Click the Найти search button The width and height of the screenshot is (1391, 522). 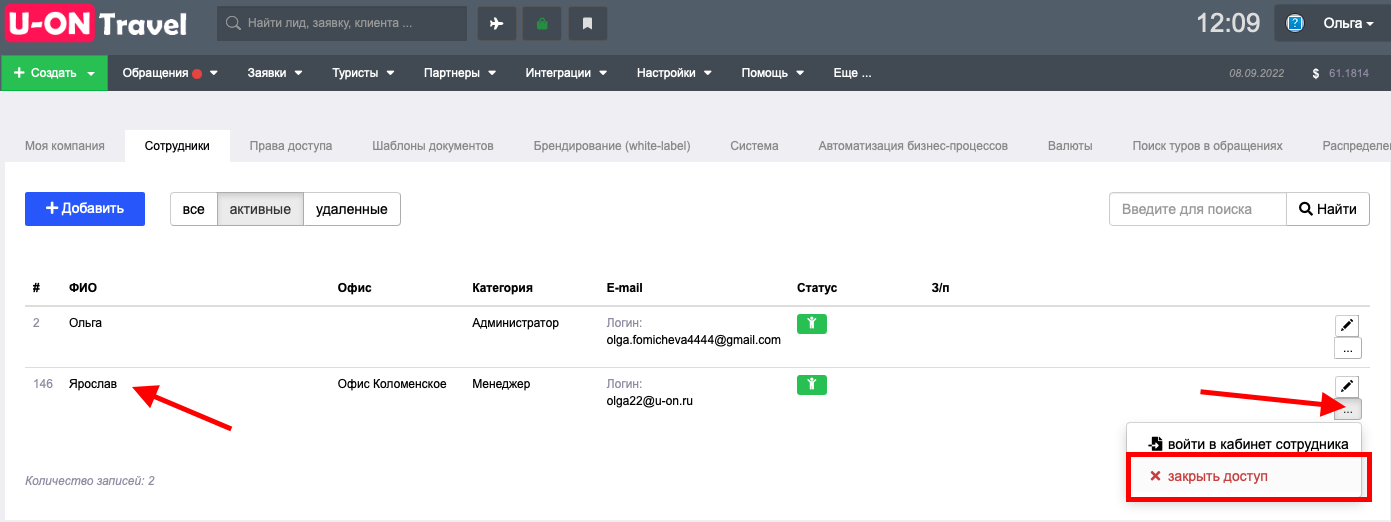[1327, 209]
